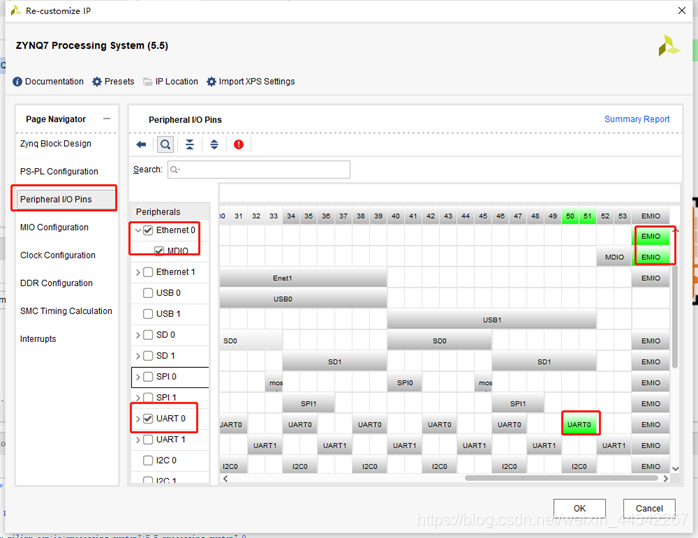Image resolution: width=698 pixels, height=538 pixels.
Task: Click the Enet1 pin span block
Action: click(x=303, y=278)
